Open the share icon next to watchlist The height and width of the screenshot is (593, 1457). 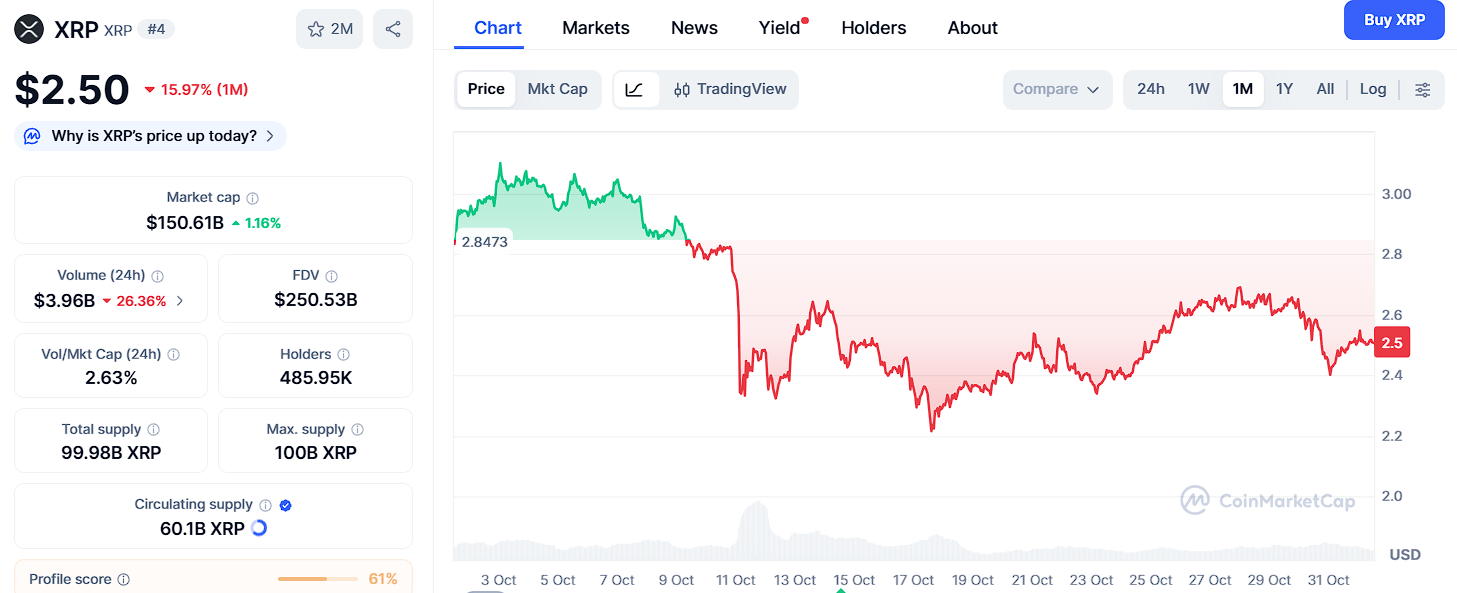394,29
